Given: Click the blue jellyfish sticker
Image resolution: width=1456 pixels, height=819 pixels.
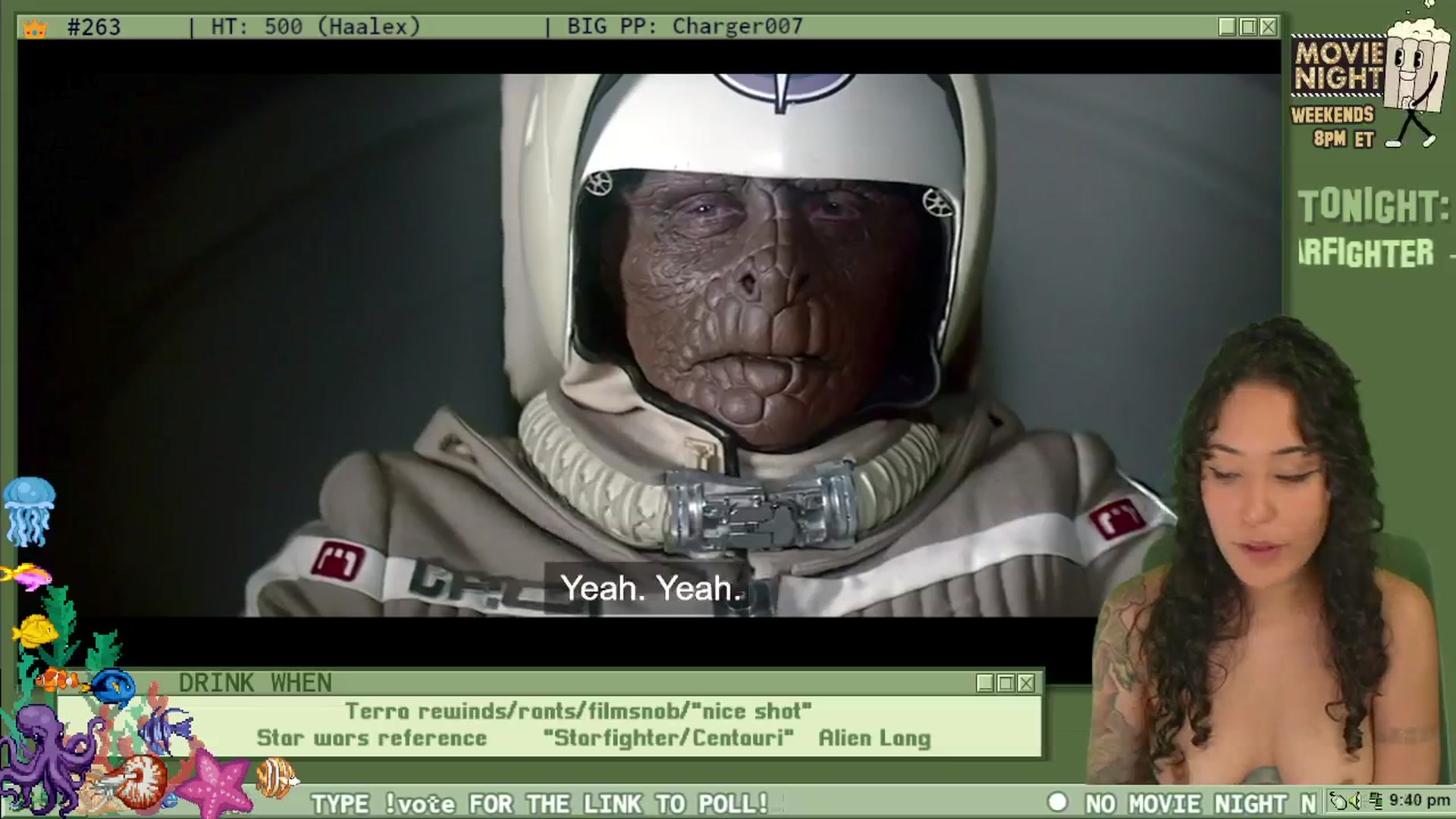Looking at the screenshot, I should tap(29, 512).
